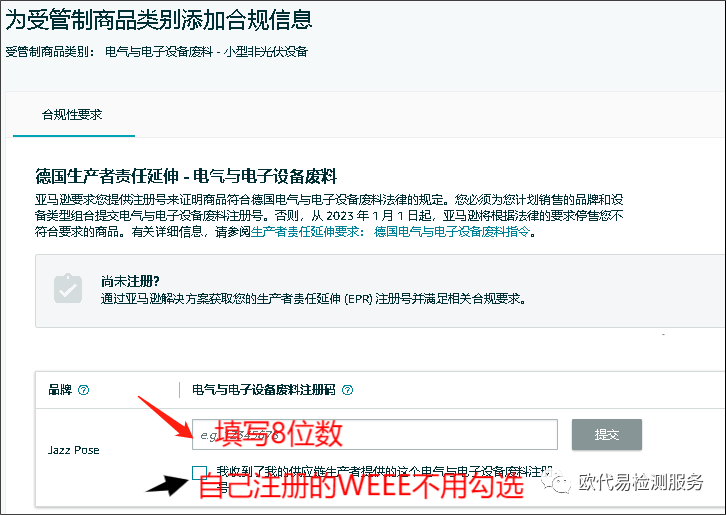The width and height of the screenshot is (727, 515).
Task: Click the black arrow pointing at checkbox
Action: point(167,485)
